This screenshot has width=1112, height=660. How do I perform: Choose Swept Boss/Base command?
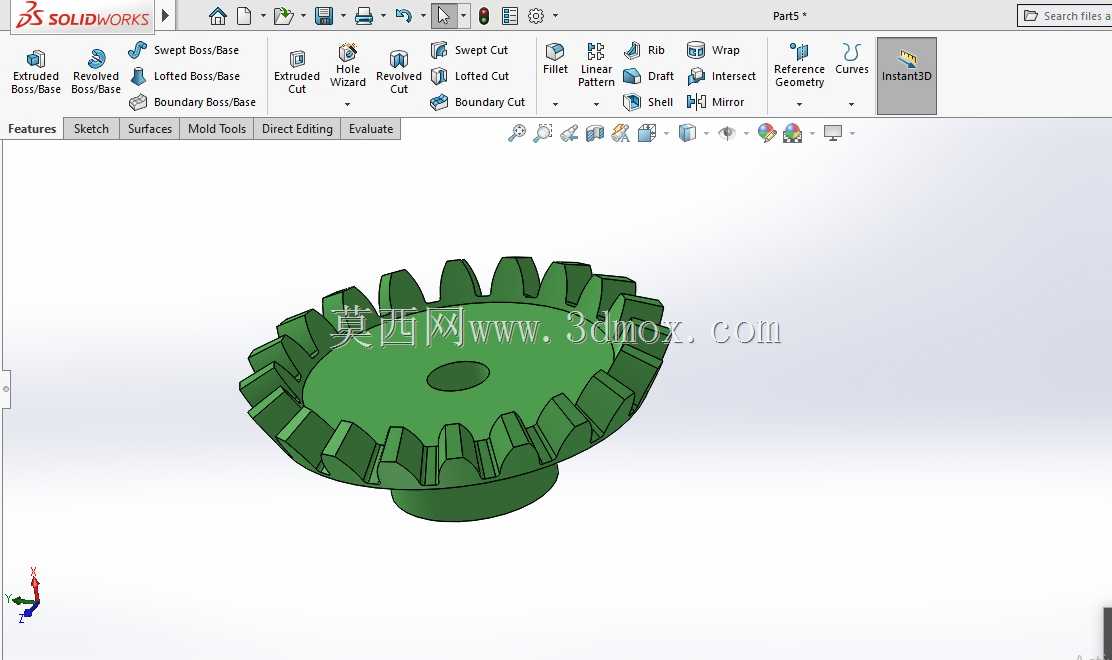tap(184, 50)
